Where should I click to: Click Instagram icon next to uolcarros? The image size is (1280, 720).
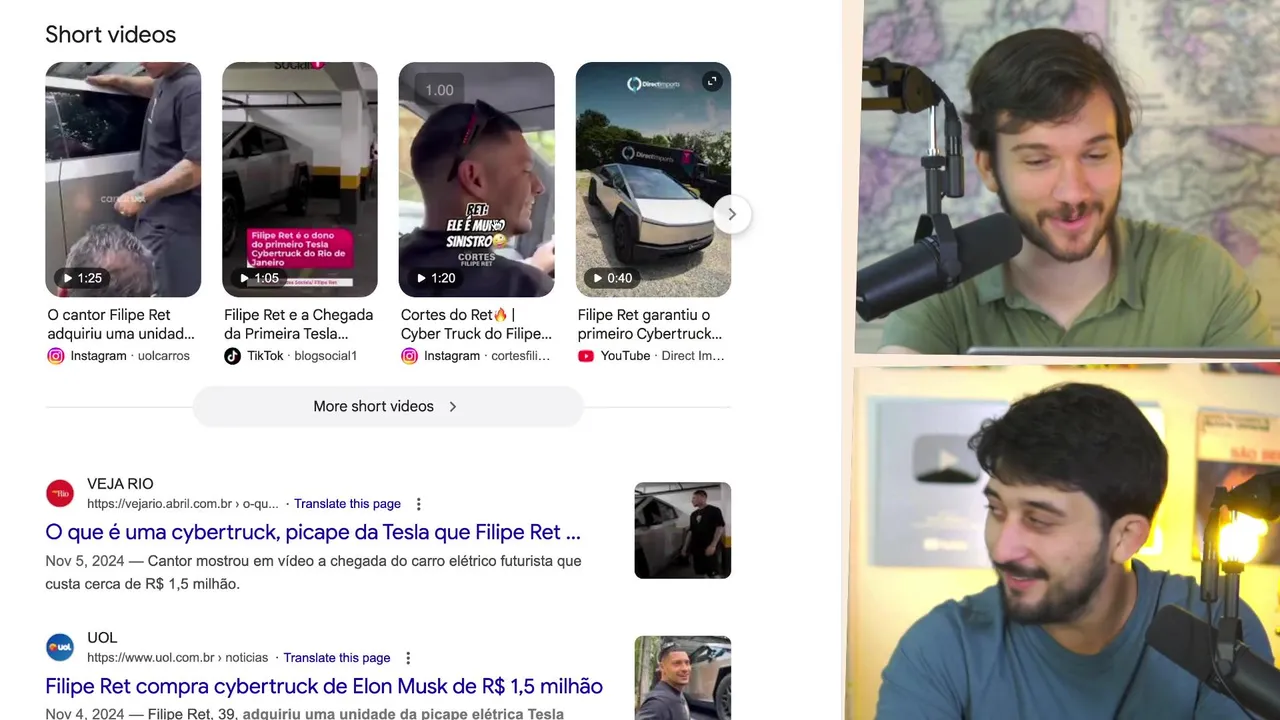56,356
